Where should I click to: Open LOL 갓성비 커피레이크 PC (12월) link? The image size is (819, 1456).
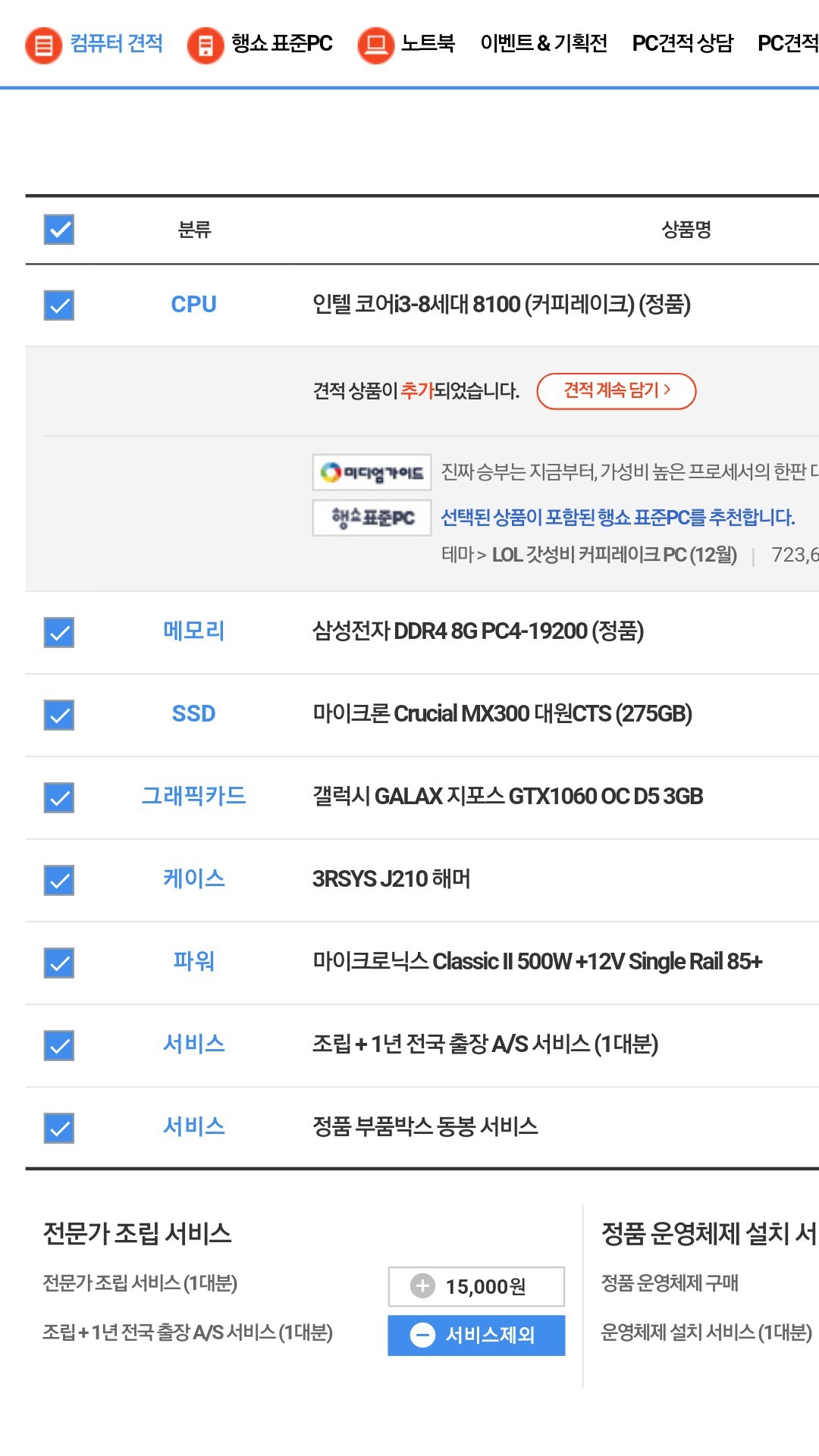[x=614, y=555]
